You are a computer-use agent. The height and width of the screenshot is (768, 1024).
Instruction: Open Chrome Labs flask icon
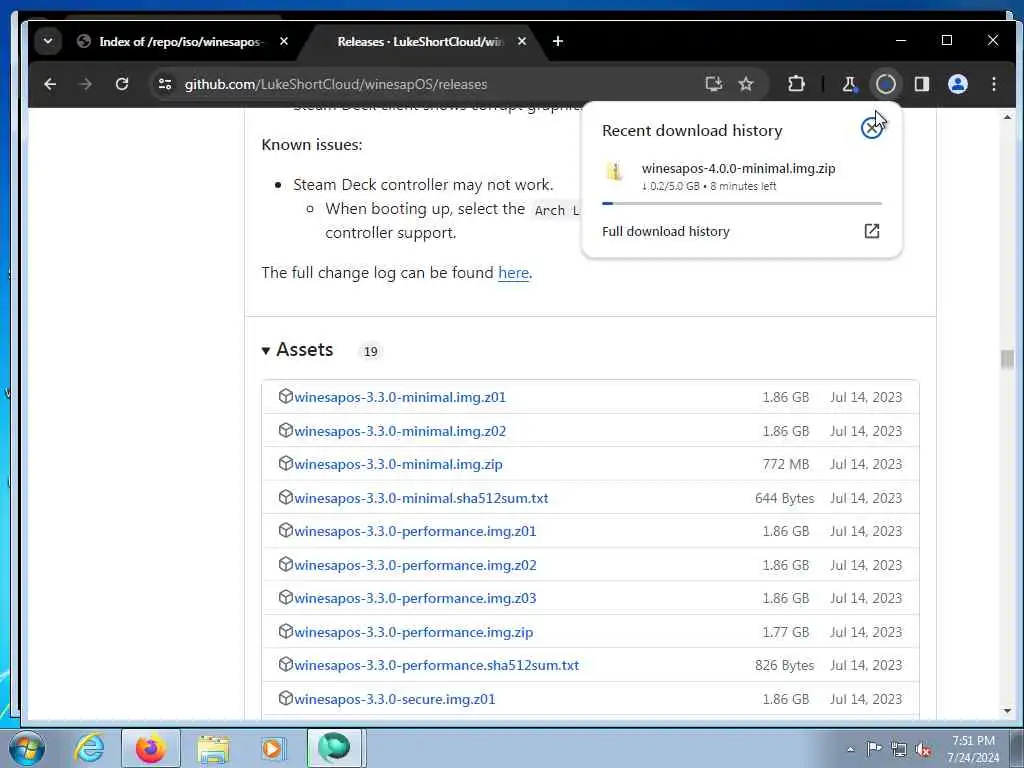pos(849,84)
